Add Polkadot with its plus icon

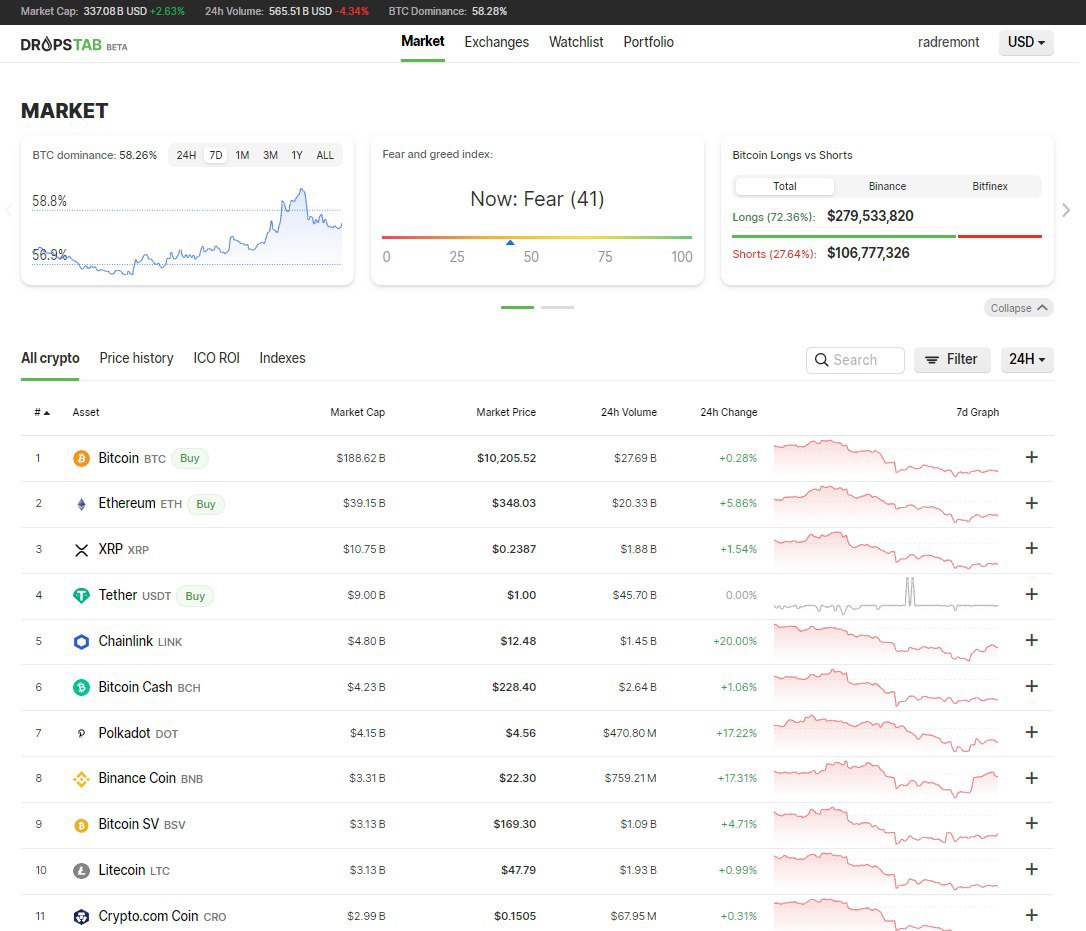1031,732
